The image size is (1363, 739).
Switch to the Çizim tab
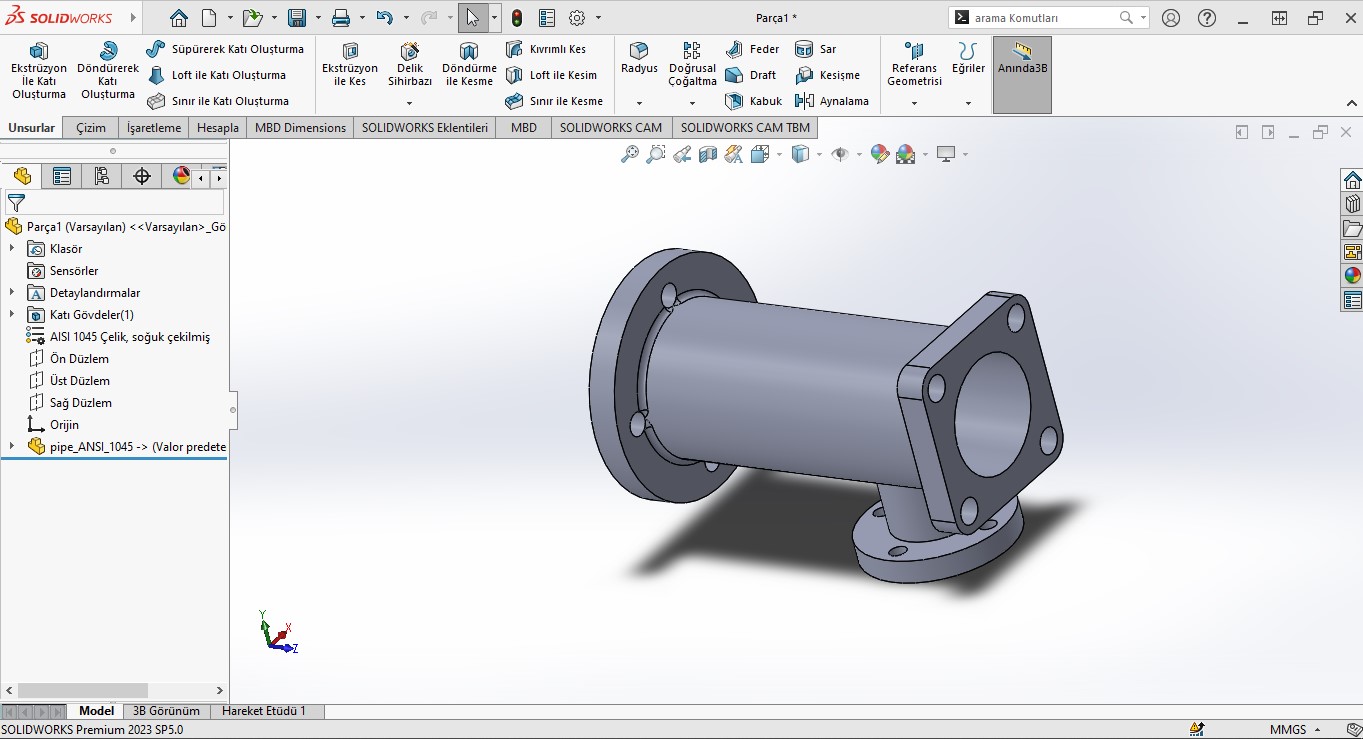91,128
